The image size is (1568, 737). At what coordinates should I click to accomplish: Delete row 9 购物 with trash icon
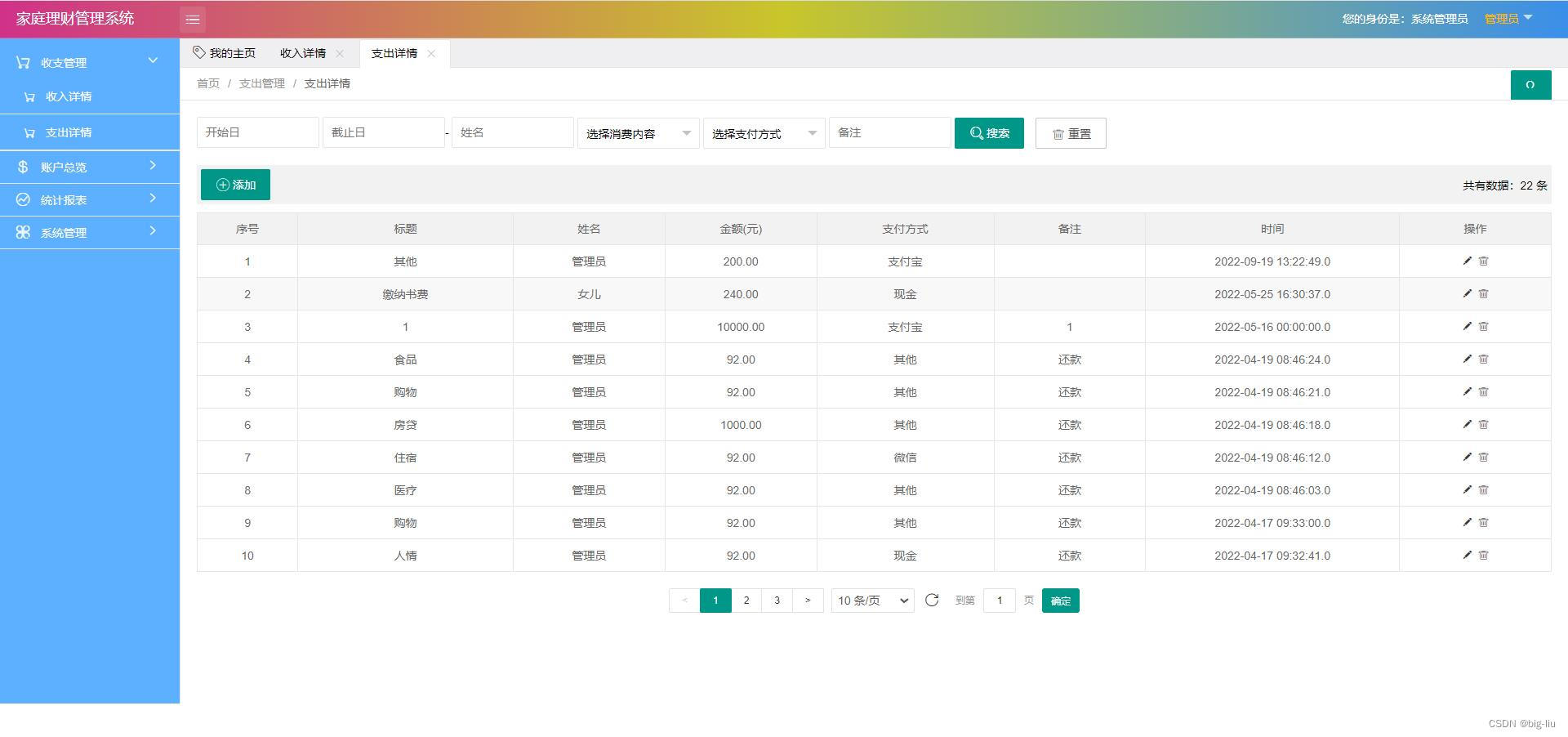(1484, 522)
